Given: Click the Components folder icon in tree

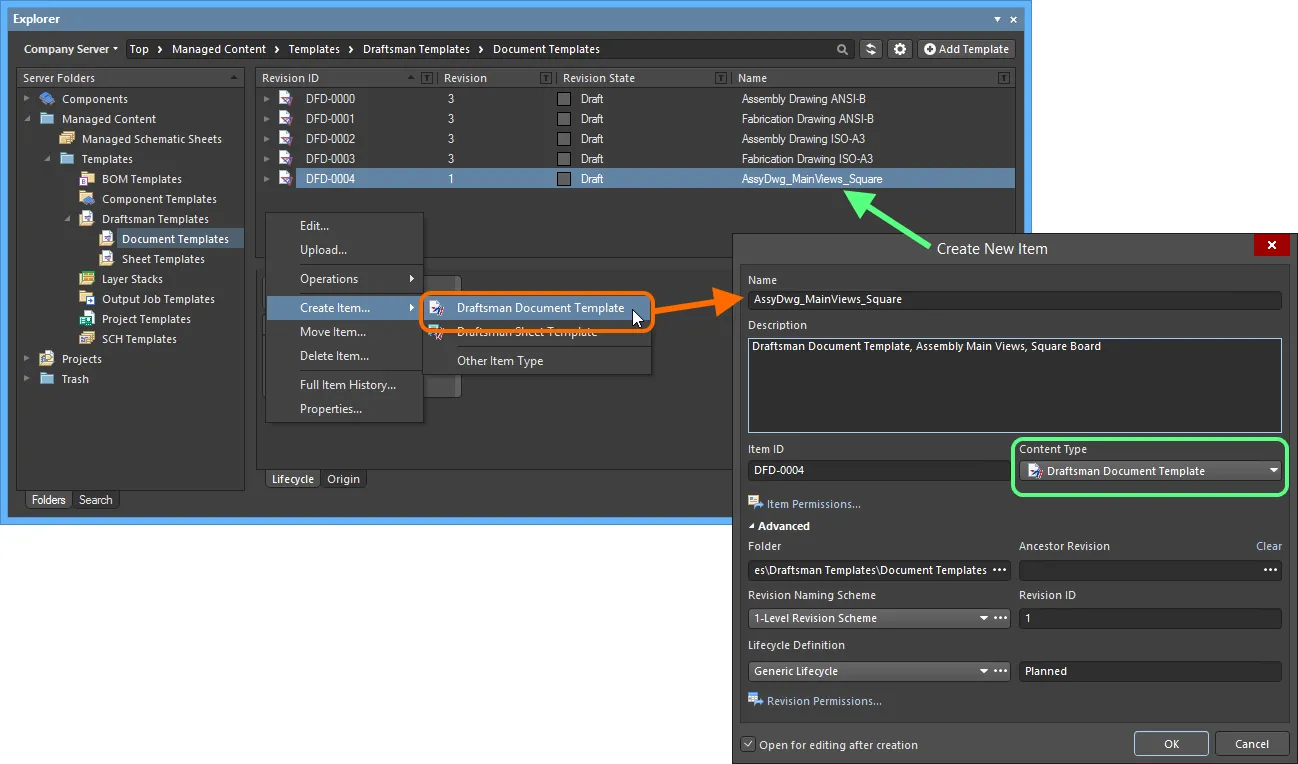Looking at the screenshot, I should click(x=47, y=99).
